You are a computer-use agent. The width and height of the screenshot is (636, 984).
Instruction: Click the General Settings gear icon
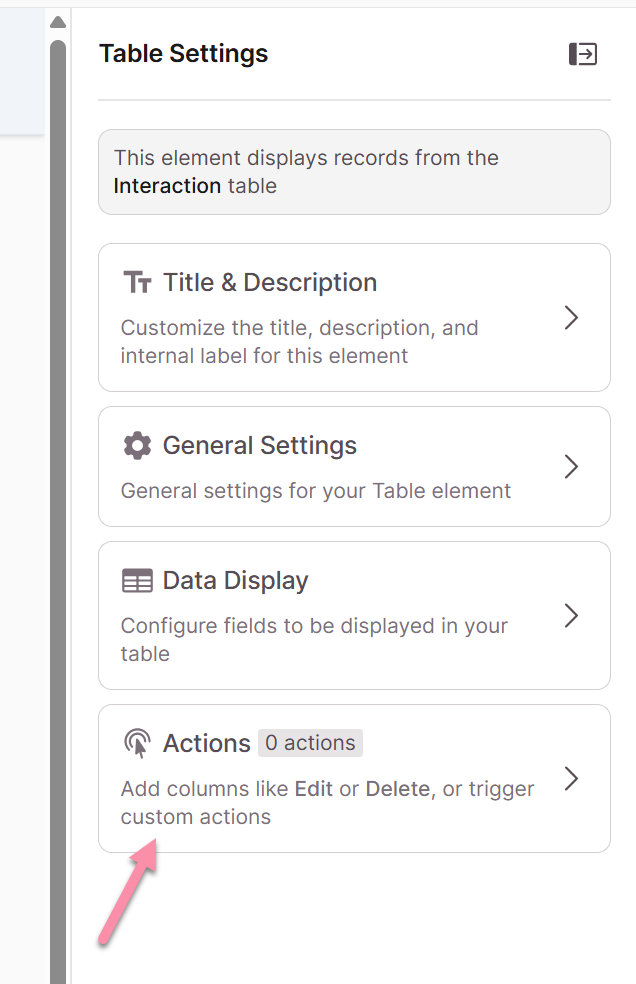tap(137, 446)
